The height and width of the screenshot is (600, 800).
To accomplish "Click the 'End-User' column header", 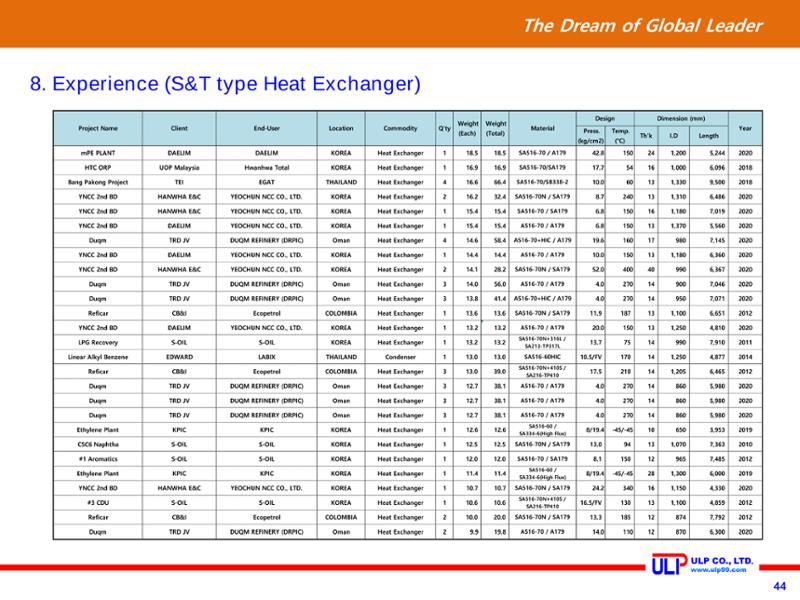I will 266,129.
